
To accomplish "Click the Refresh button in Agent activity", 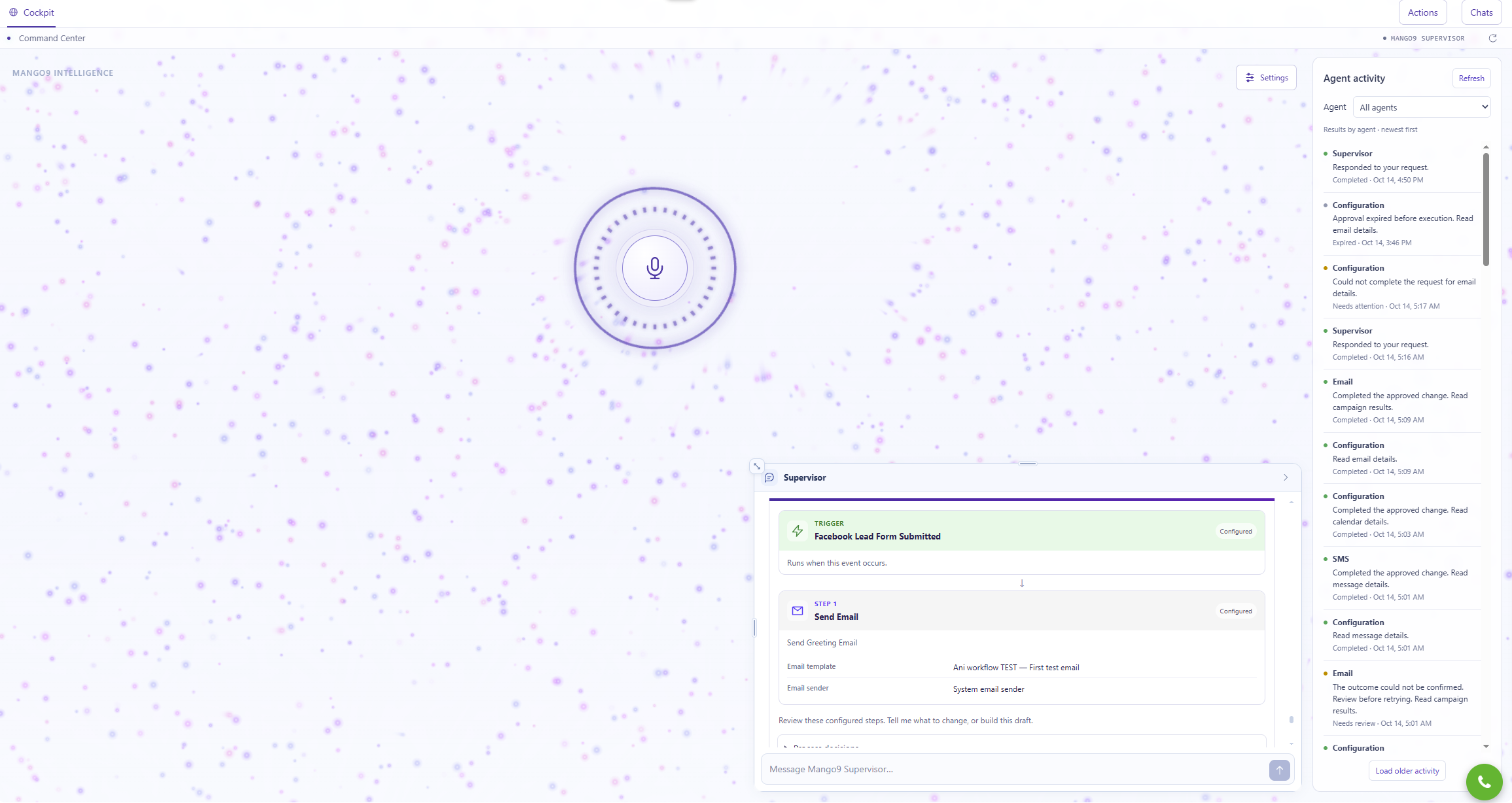I will (1471, 78).
